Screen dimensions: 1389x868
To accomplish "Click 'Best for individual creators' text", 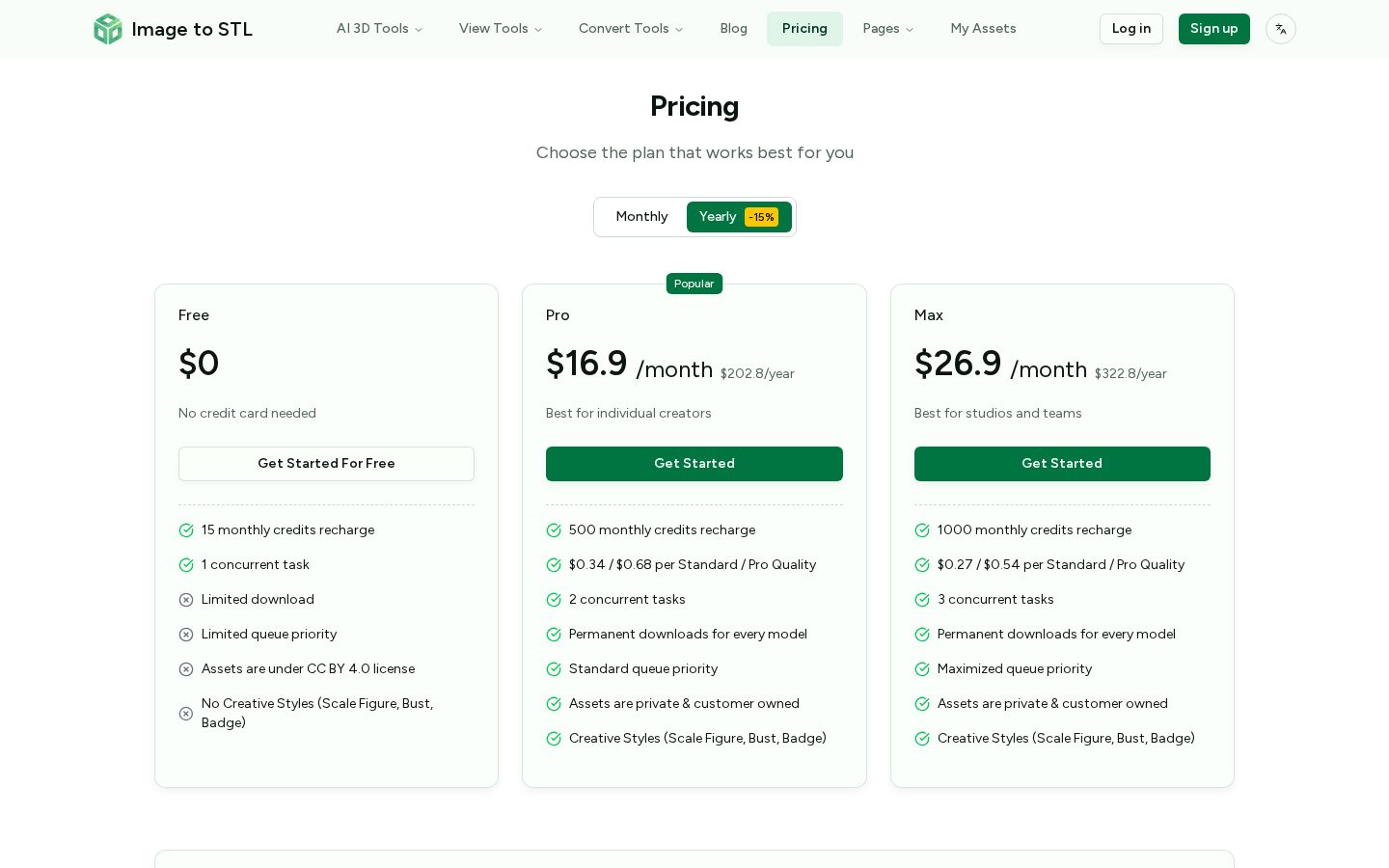I will (628, 414).
